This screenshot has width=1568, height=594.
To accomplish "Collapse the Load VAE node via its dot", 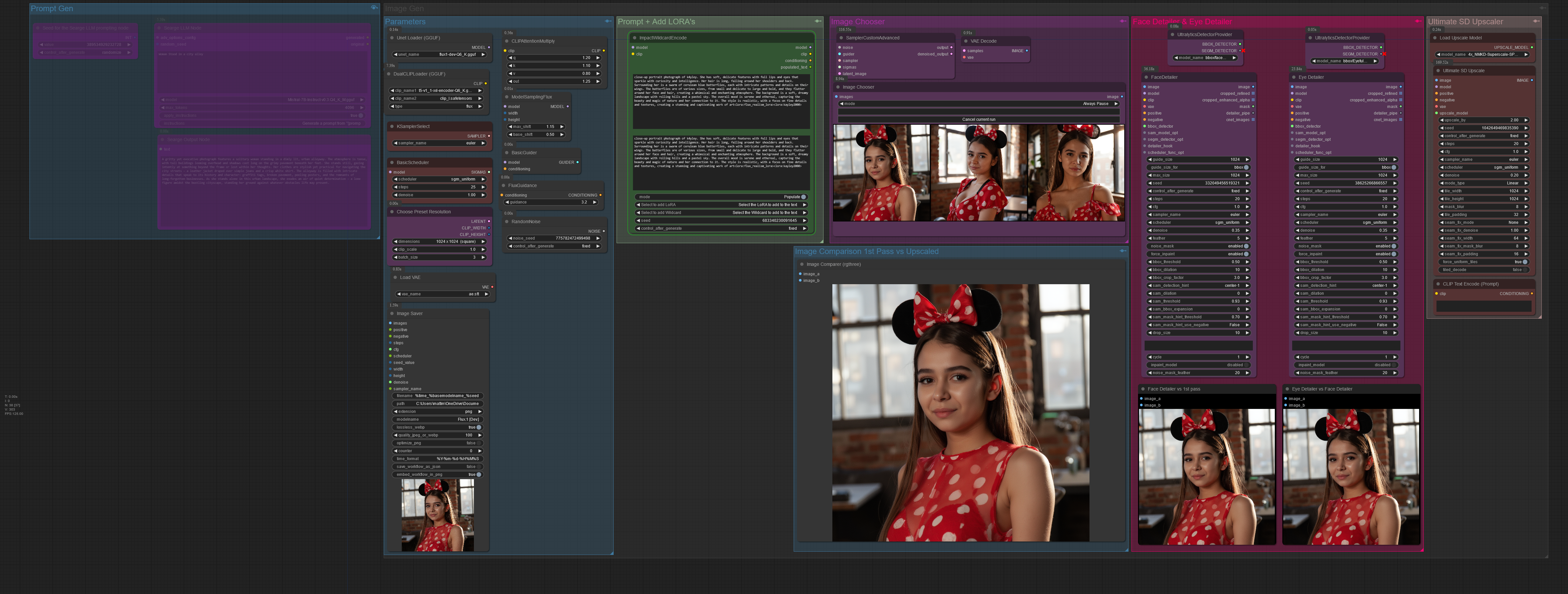I will [395, 278].
